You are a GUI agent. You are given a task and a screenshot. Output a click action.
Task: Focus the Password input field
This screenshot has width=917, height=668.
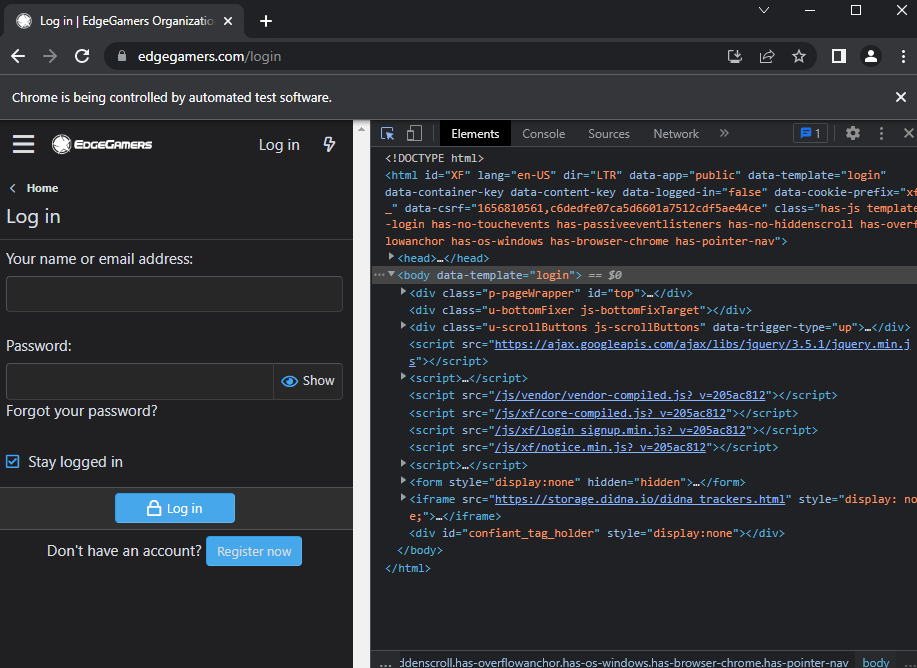[x=140, y=381]
